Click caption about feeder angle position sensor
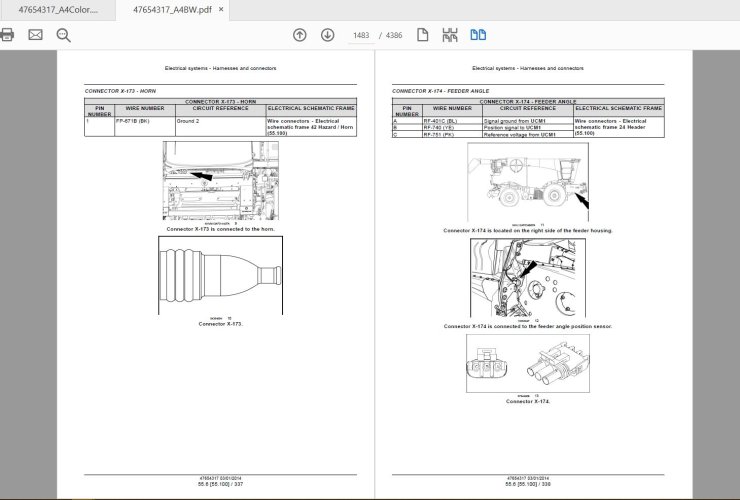The image size is (740, 500). [528, 326]
